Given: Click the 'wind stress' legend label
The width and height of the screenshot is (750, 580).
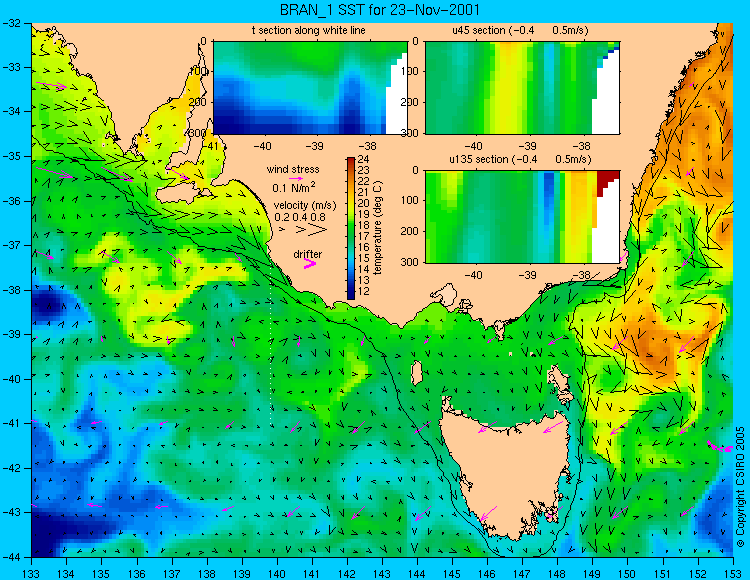Looking at the screenshot, I should click(293, 169).
